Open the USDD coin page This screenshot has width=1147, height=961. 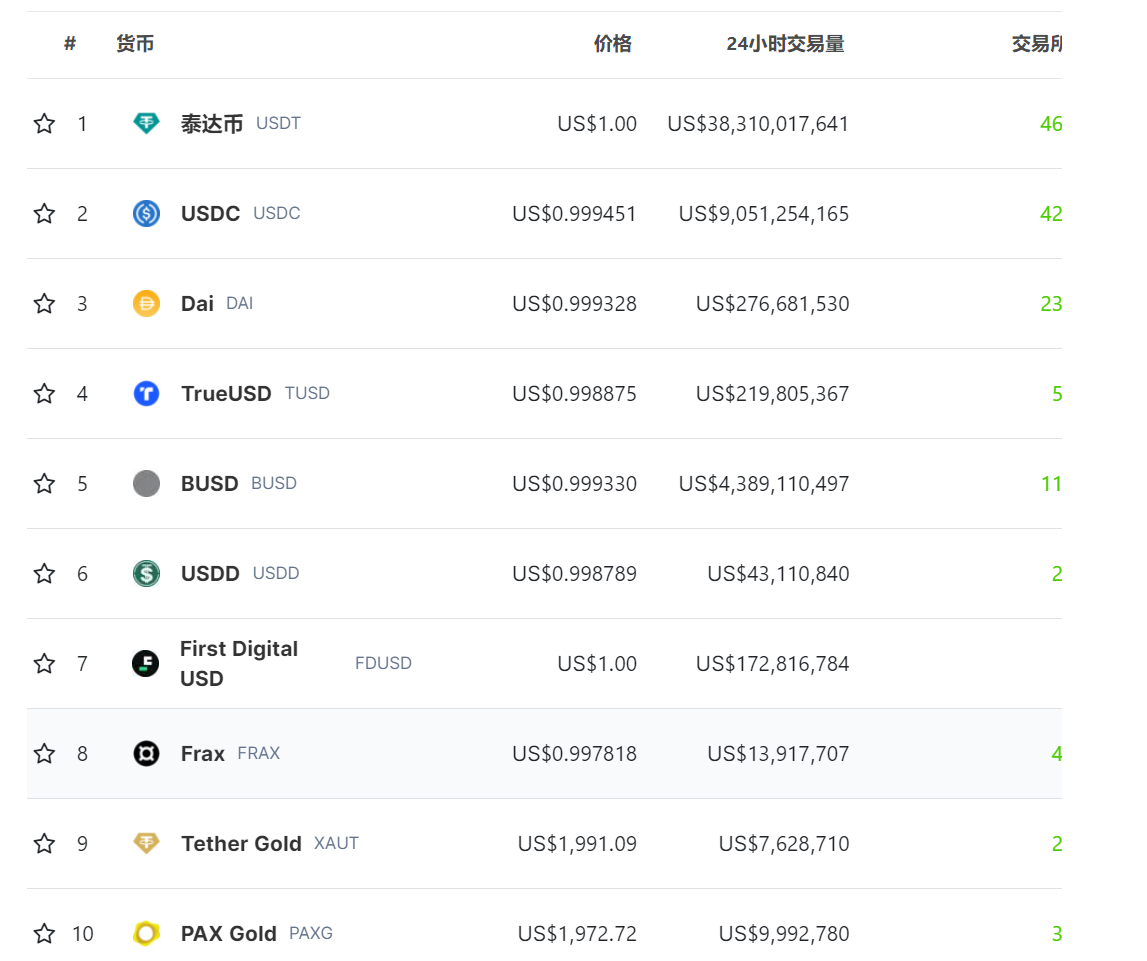coord(210,573)
